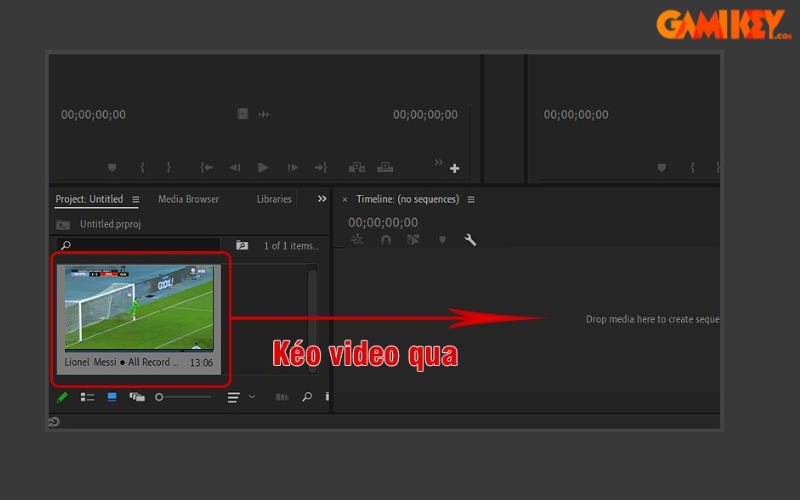
Task: Open the Source monitor button editor plus icon
Action: click(x=455, y=168)
